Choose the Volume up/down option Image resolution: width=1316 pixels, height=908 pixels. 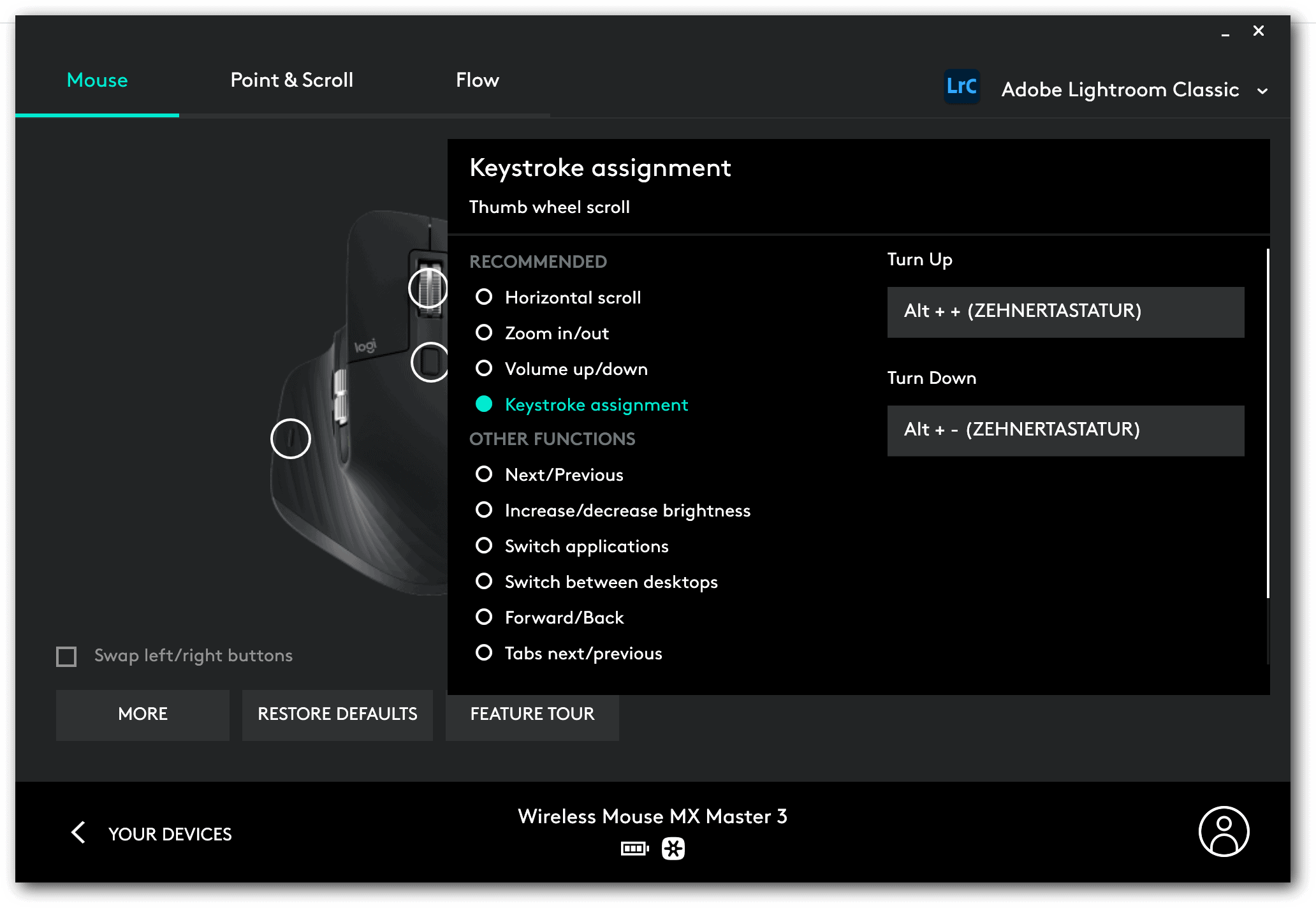pos(484,369)
